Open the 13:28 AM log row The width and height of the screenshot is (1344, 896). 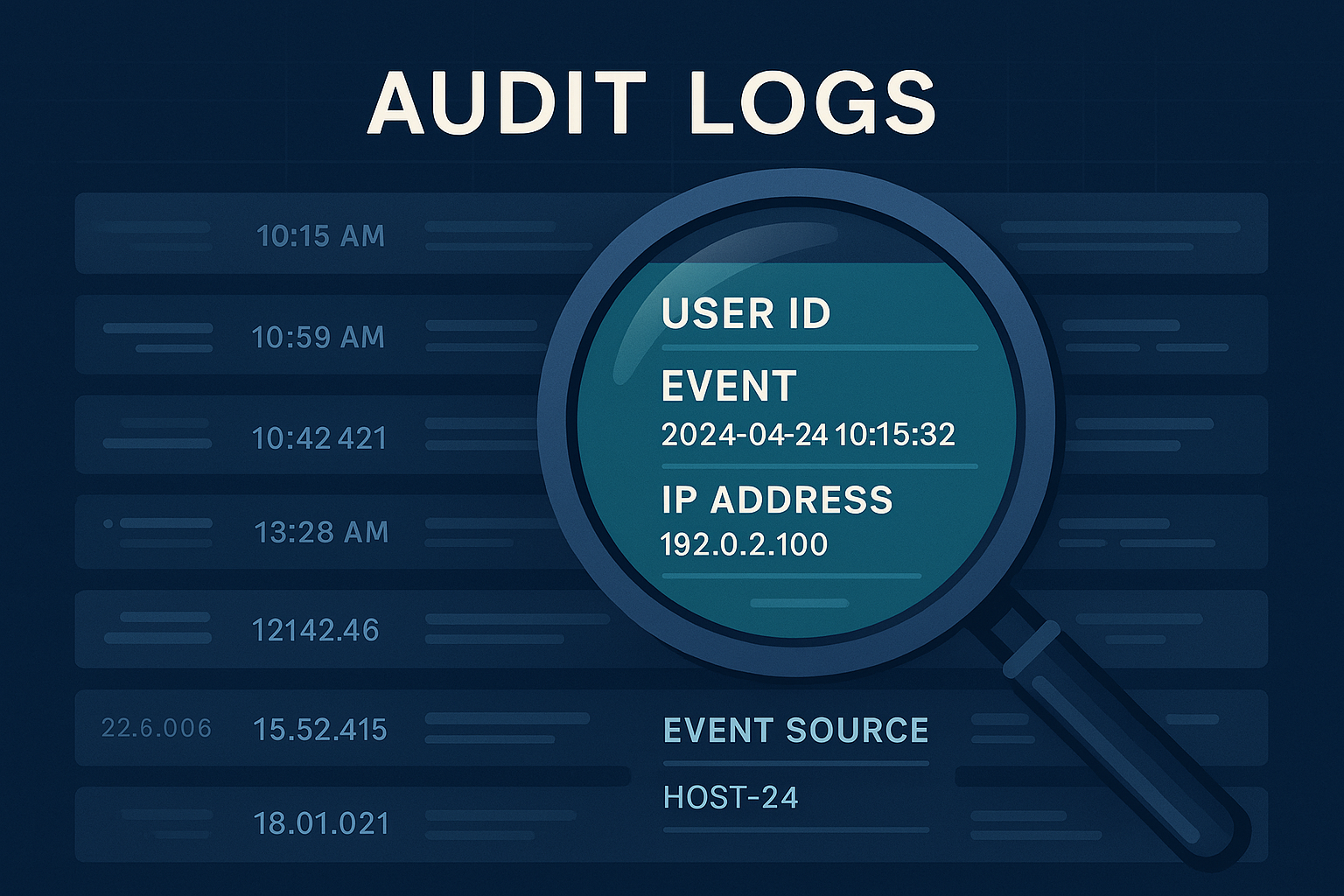click(x=321, y=532)
